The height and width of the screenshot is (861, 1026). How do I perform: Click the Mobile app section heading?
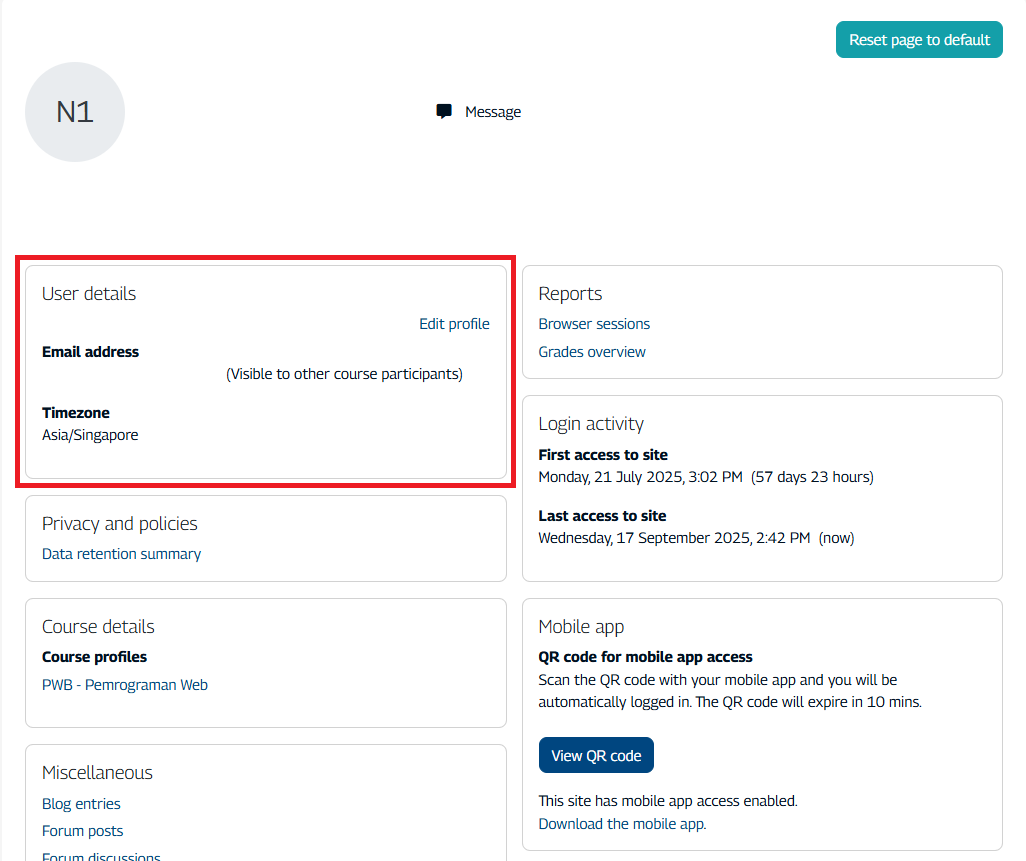[581, 627]
